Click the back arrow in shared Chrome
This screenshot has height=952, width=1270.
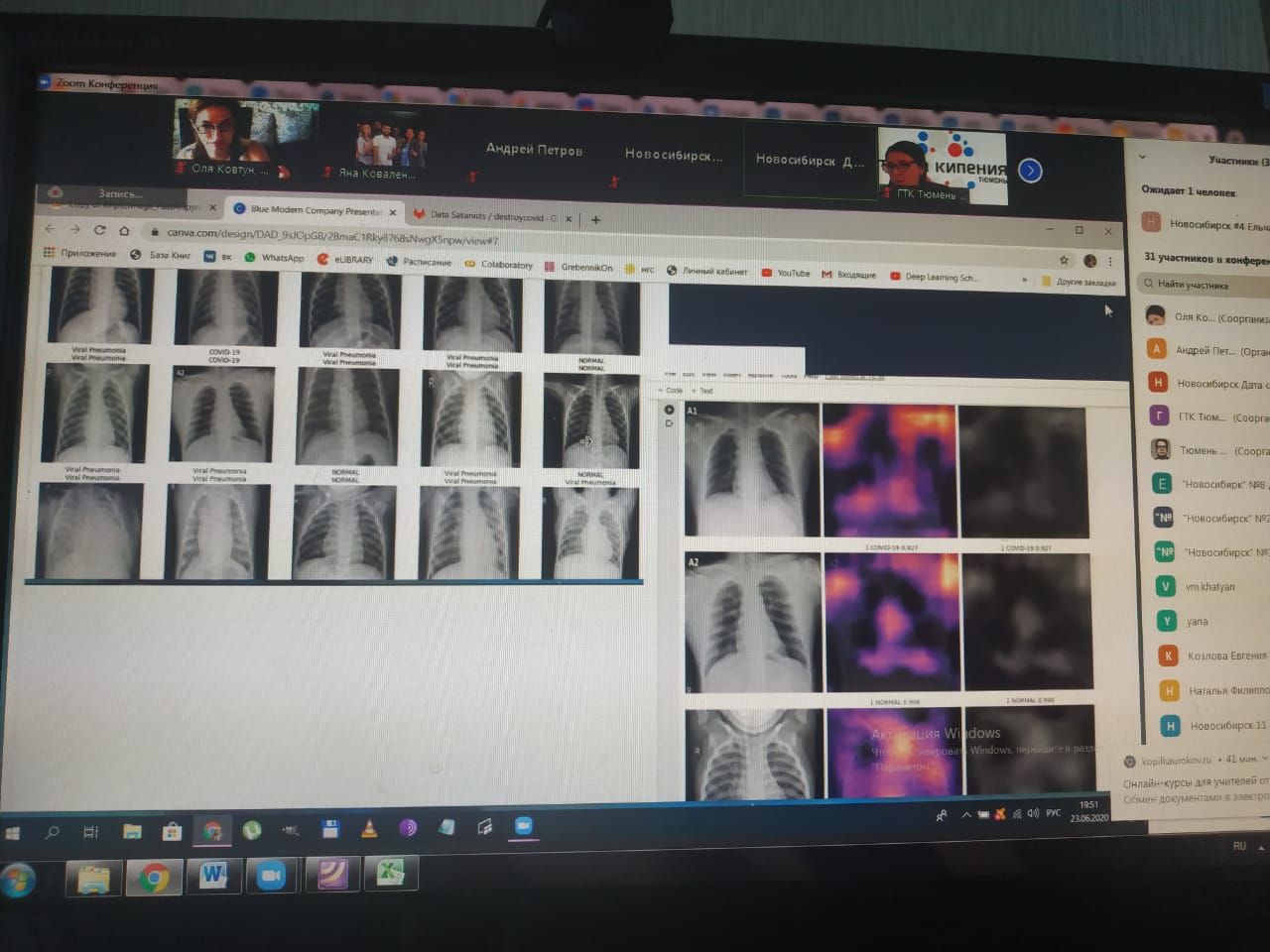coord(51,228)
